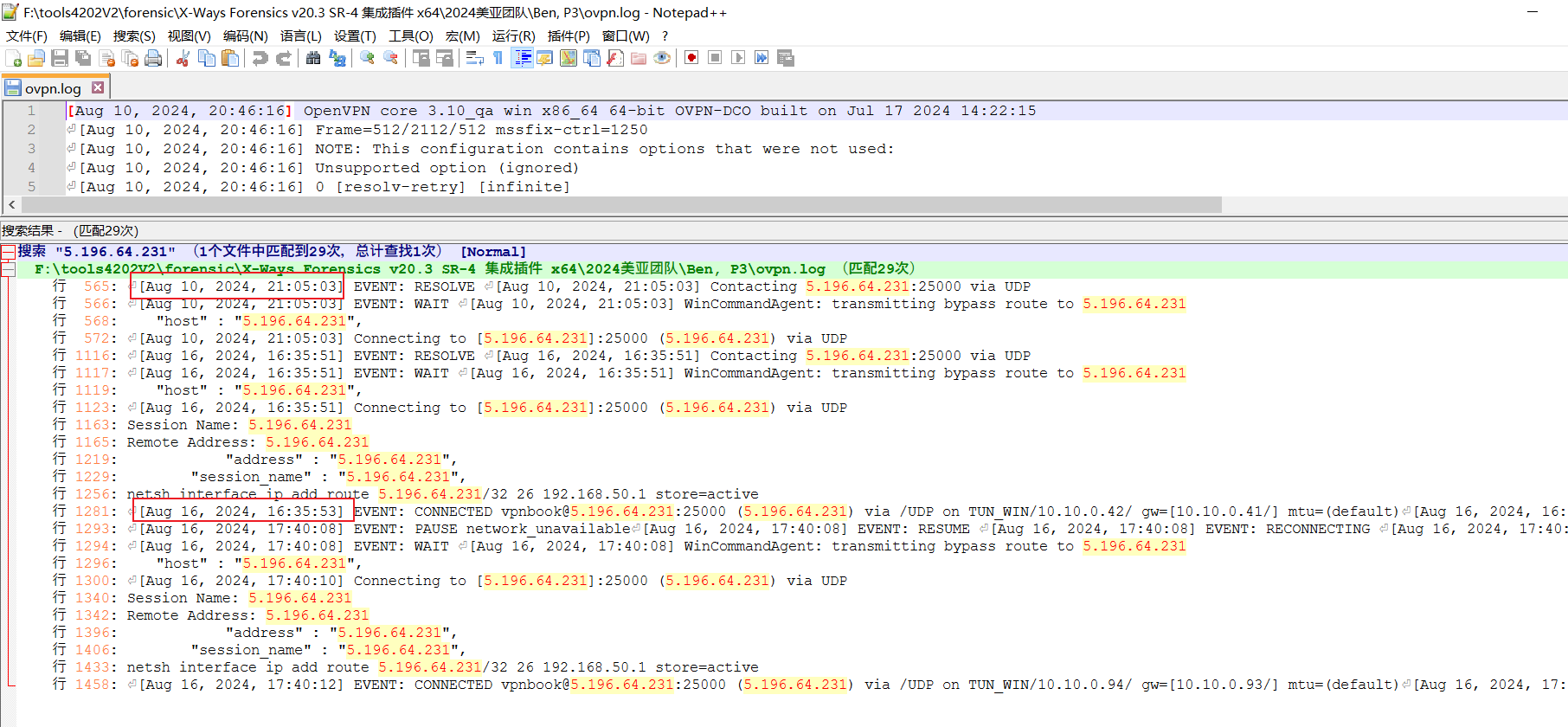Click line number 1 in editor margin
This screenshot has width=1568, height=727.
pos(31,111)
